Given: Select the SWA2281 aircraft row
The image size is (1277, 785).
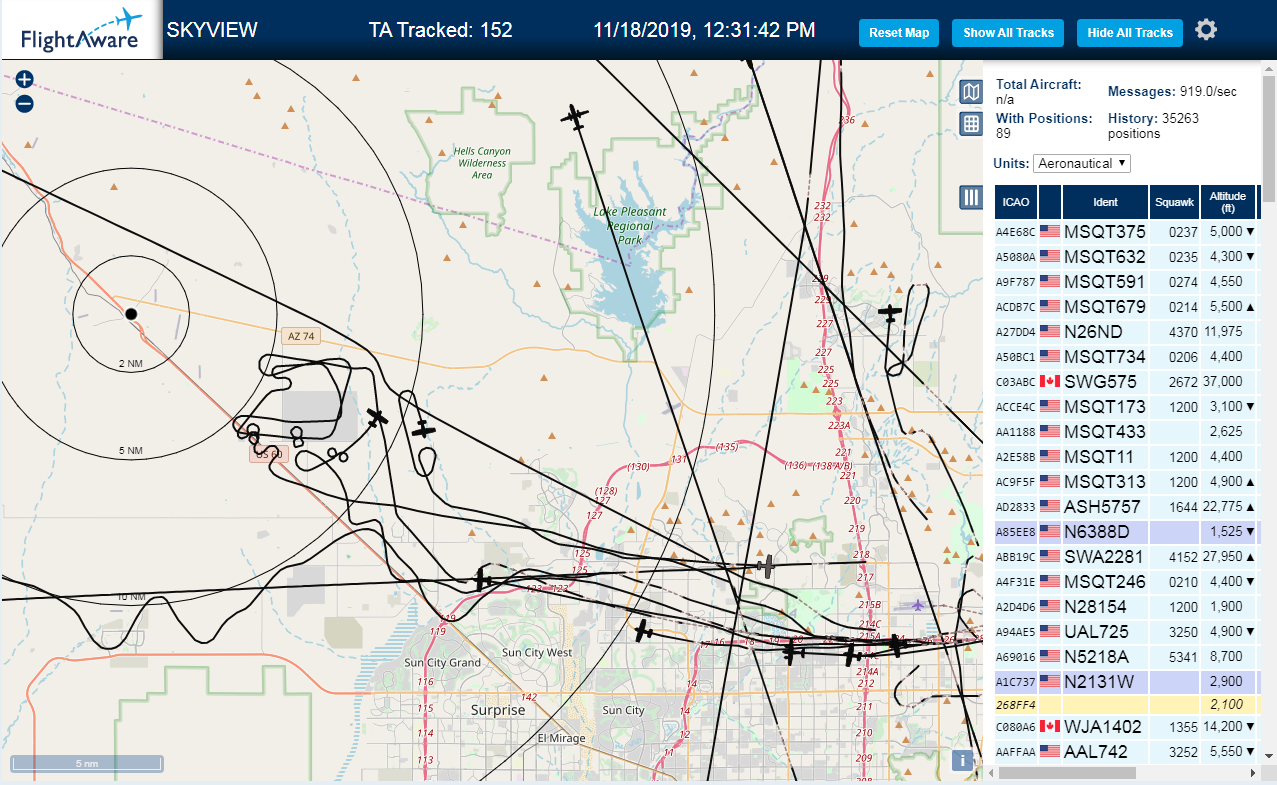Looking at the screenshot, I should [1126, 556].
